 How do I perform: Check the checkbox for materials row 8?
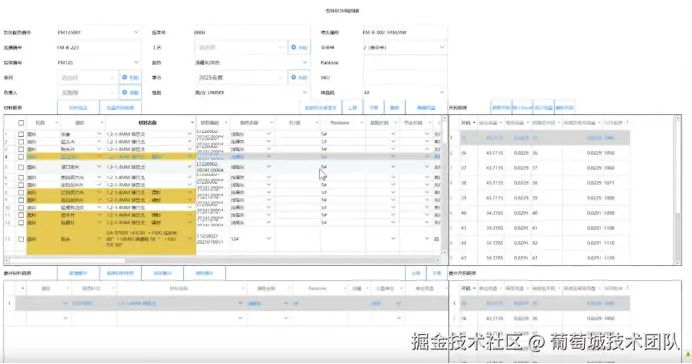point(21,192)
